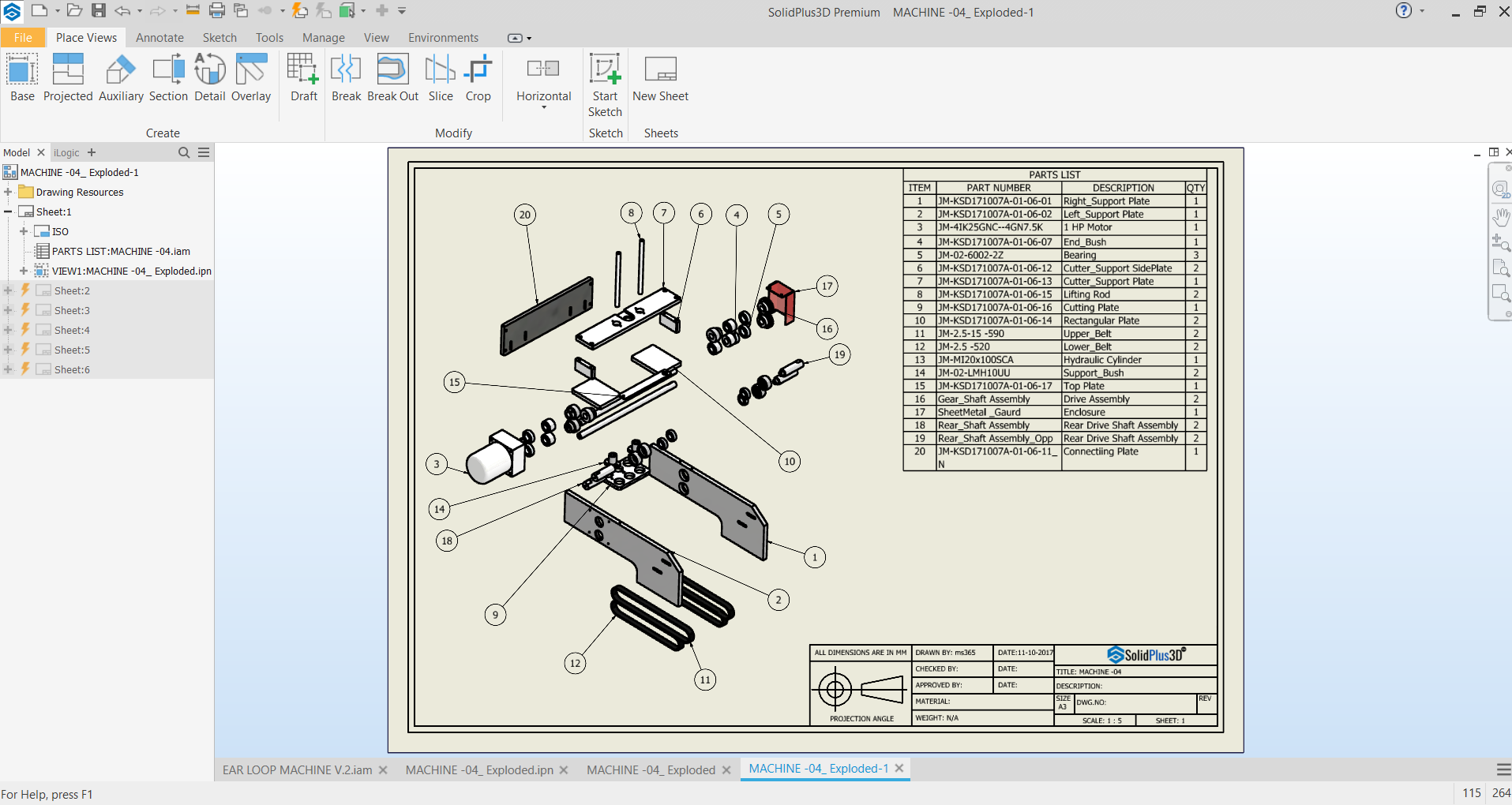
Task: Expand the VIEW1 Exploded.ipn node
Action: [24, 271]
